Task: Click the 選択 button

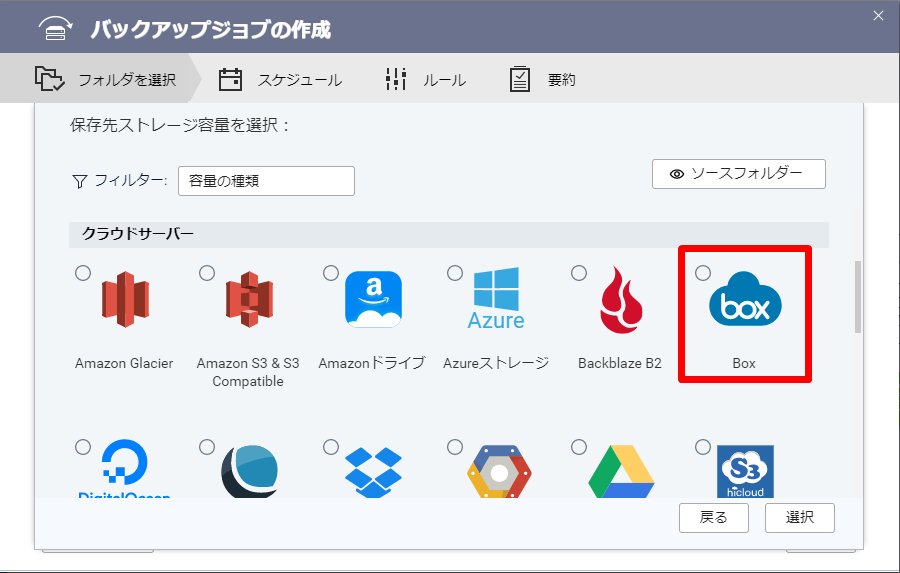Action: (x=800, y=518)
